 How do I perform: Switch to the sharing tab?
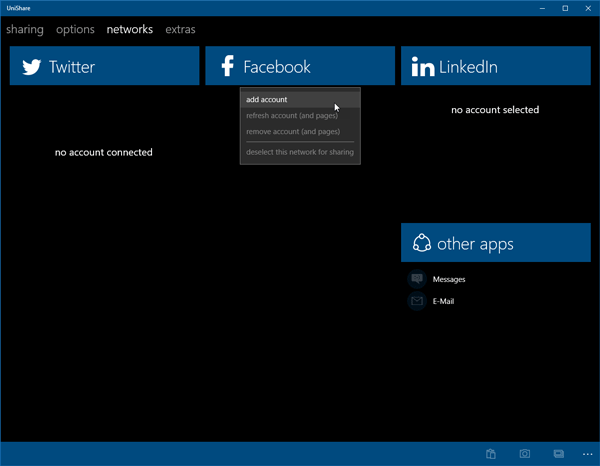pyautogui.click(x=25, y=30)
